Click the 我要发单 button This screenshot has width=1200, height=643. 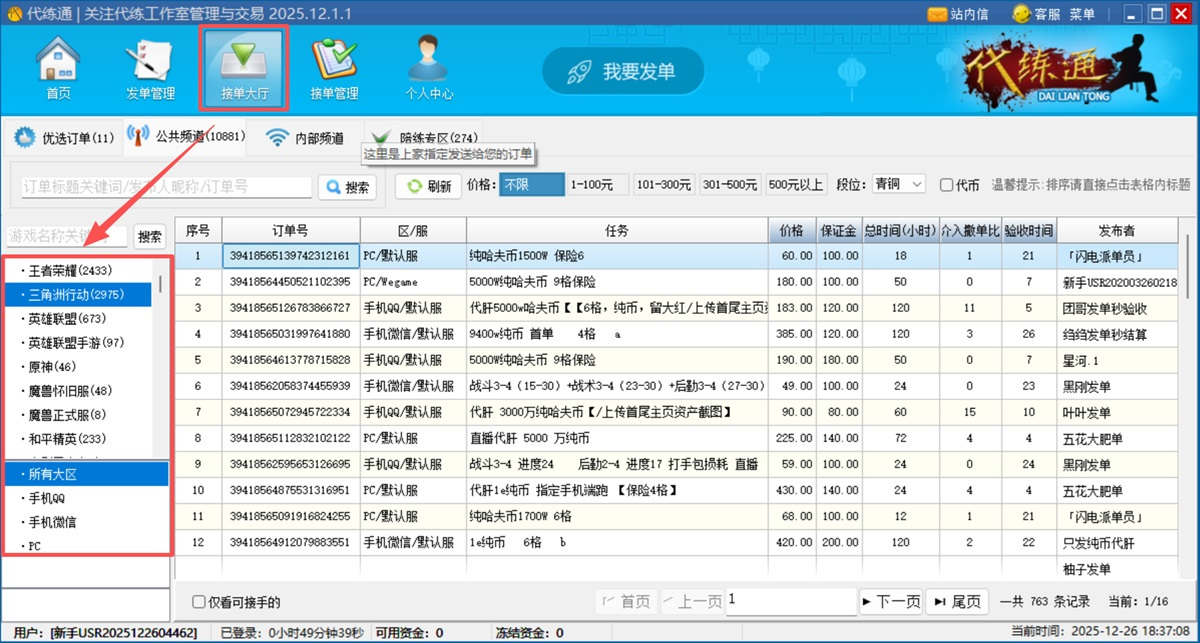click(x=623, y=71)
